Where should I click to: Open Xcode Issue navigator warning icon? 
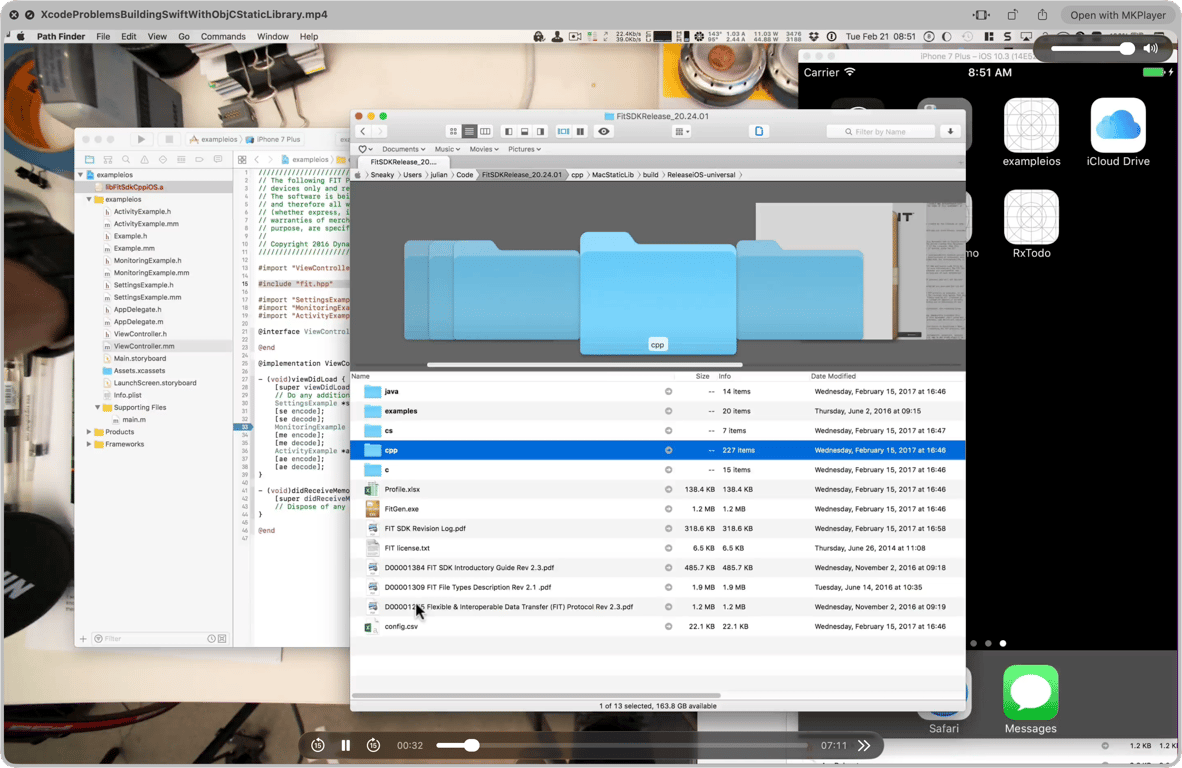pyautogui.click(x=144, y=160)
